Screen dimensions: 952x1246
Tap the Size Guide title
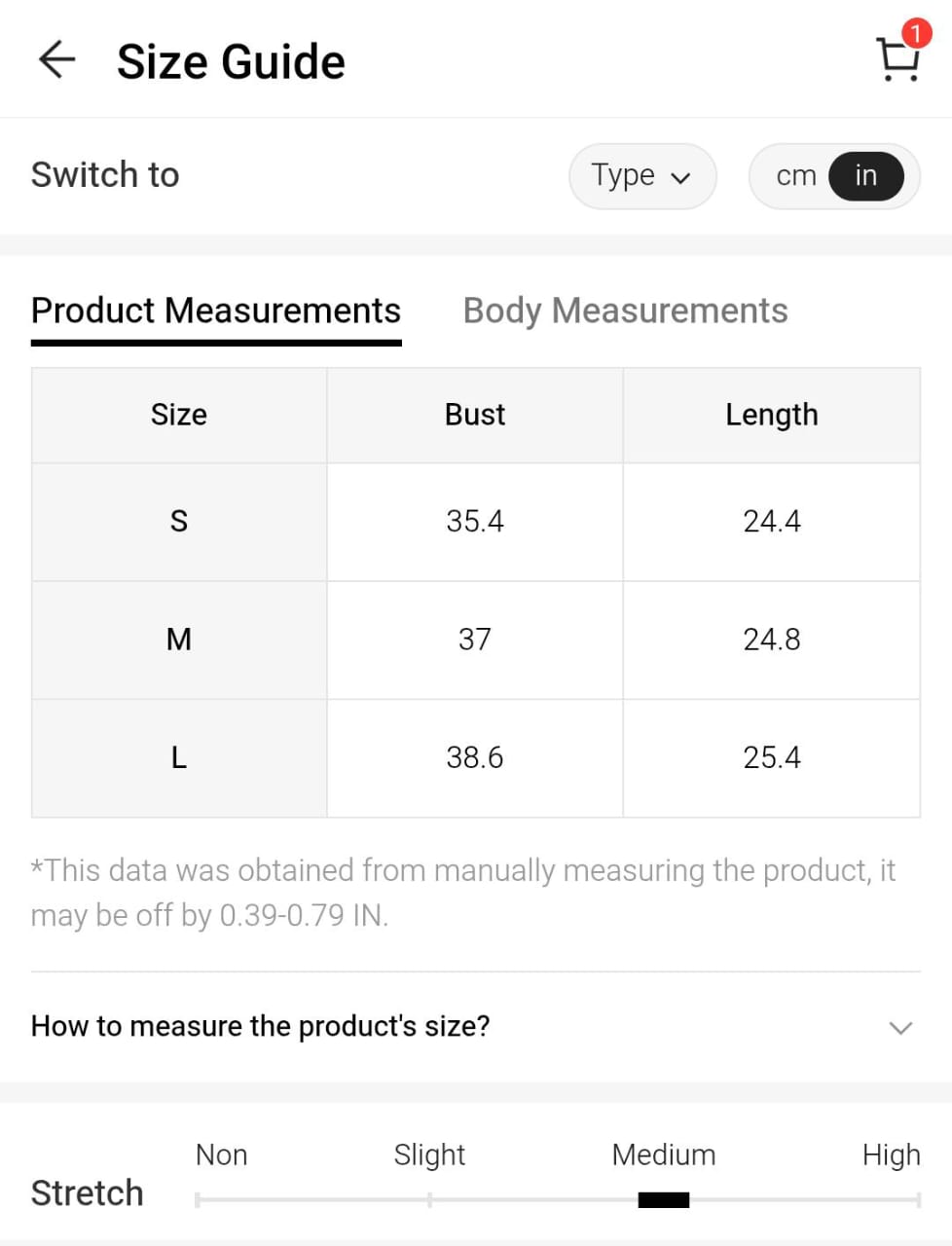click(x=231, y=61)
